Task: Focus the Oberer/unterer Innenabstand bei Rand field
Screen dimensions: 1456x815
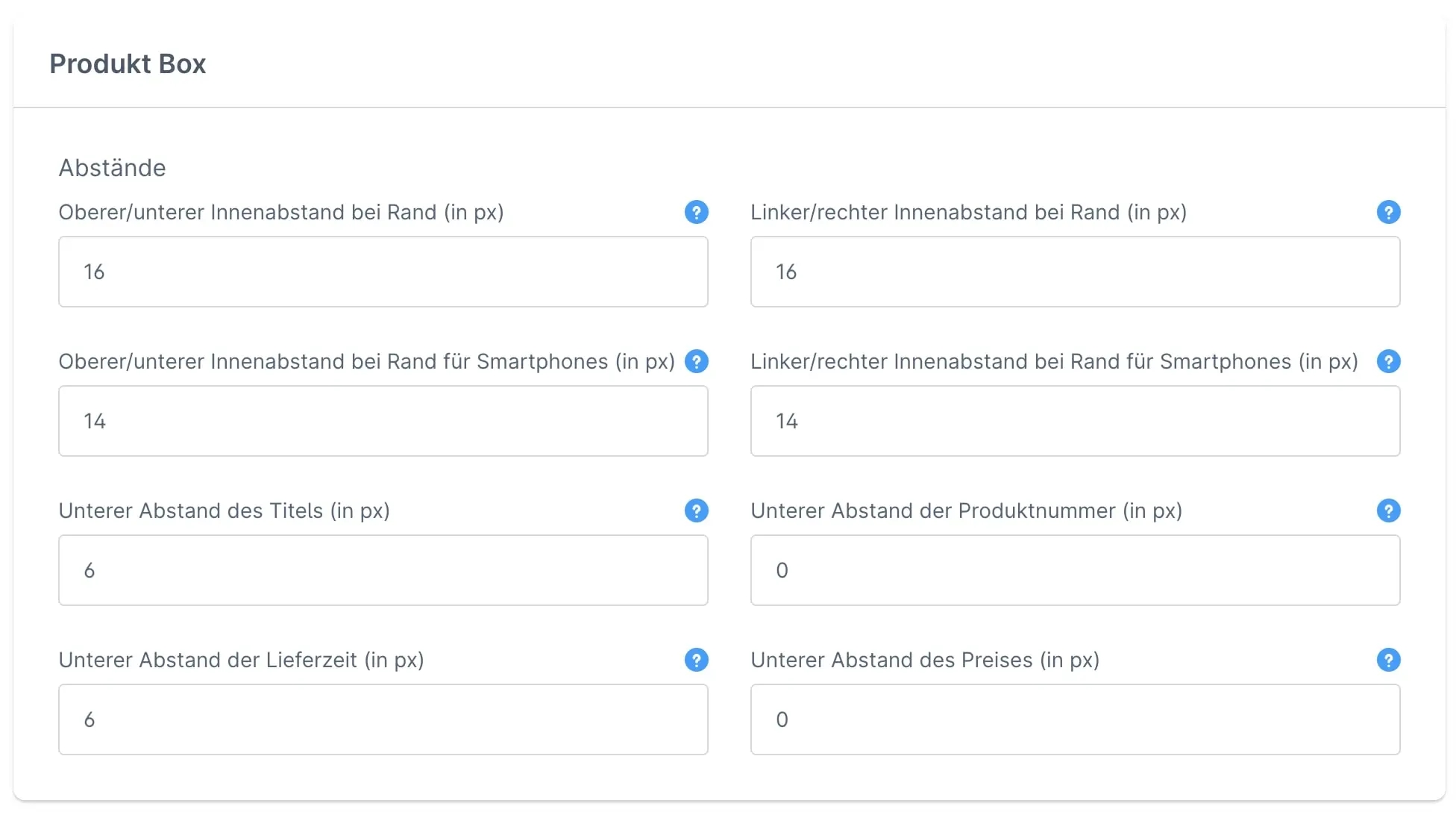Action: (383, 272)
